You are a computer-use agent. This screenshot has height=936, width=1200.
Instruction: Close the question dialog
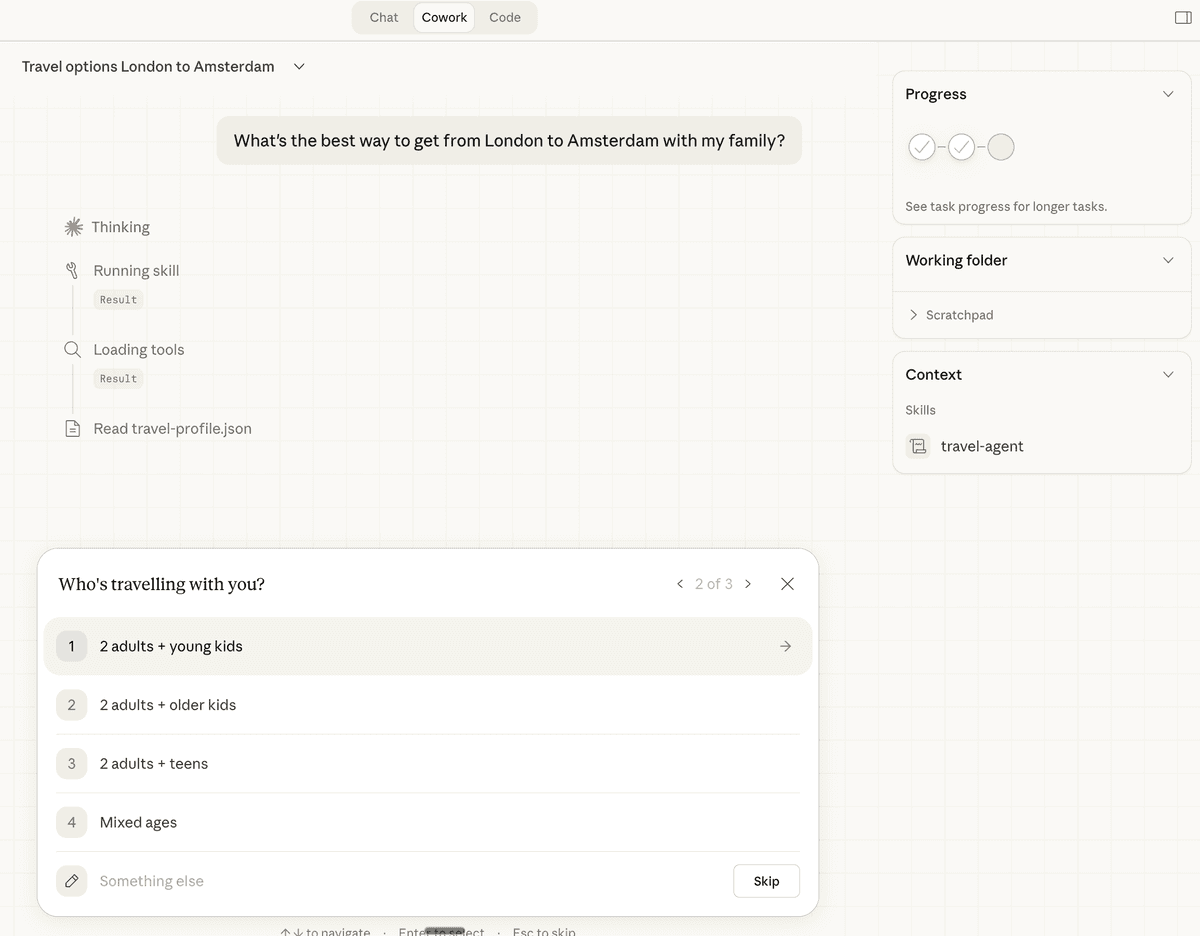tap(787, 584)
